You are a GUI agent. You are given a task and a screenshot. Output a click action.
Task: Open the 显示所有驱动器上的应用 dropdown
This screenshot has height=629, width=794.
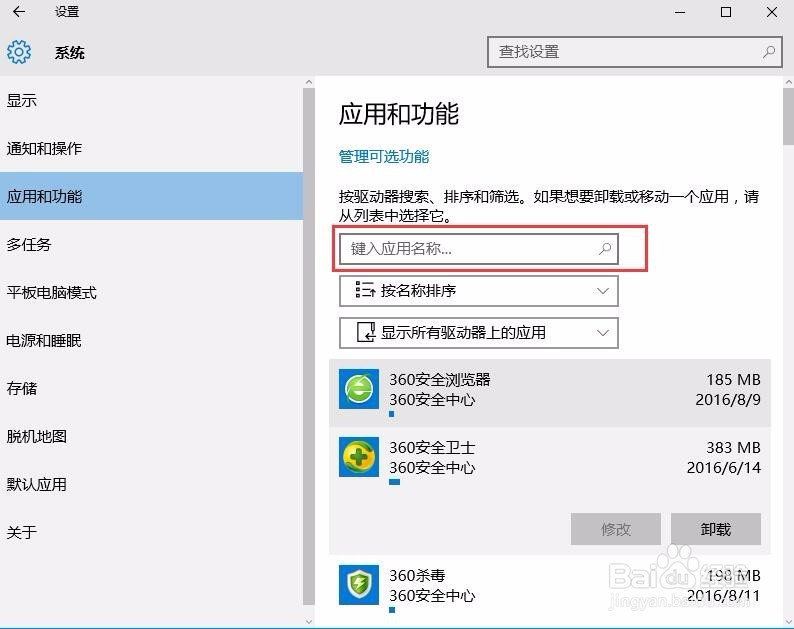point(479,333)
